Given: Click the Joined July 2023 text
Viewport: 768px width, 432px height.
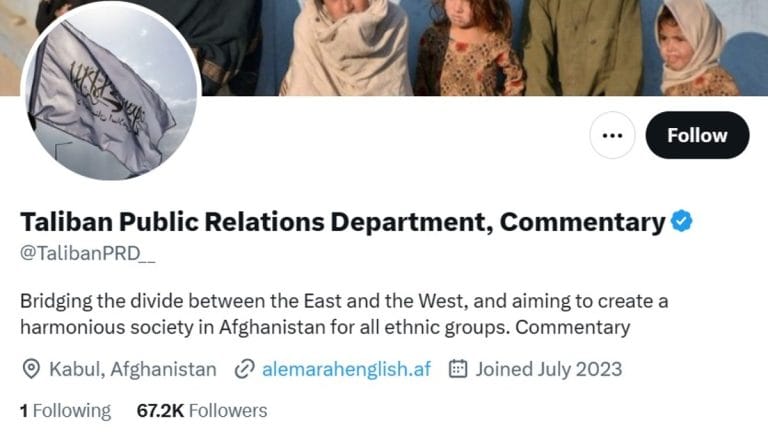Looking at the screenshot, I should click(x=549, y=369).
